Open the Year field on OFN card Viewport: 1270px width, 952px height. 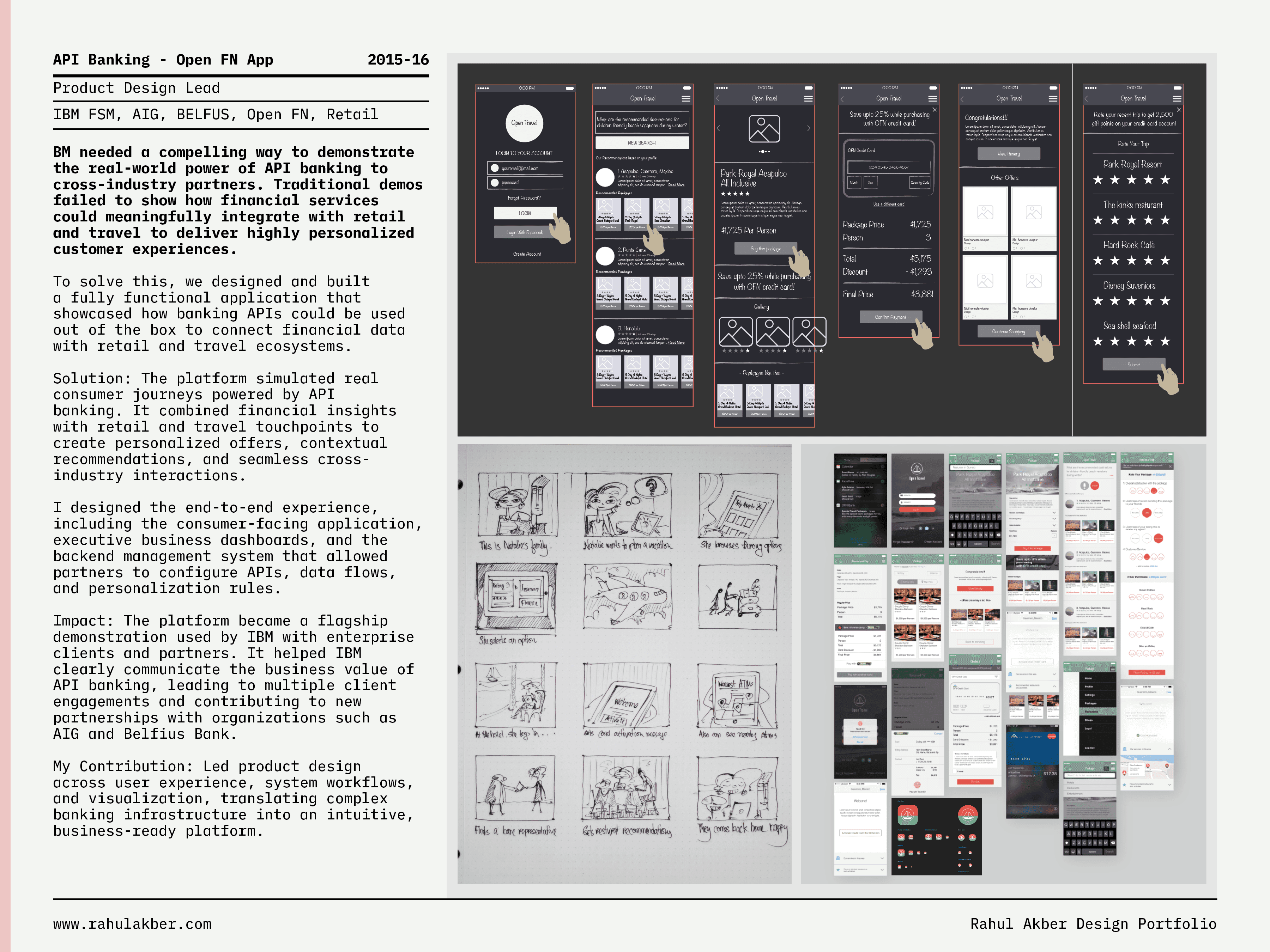[x=872, y=183]
